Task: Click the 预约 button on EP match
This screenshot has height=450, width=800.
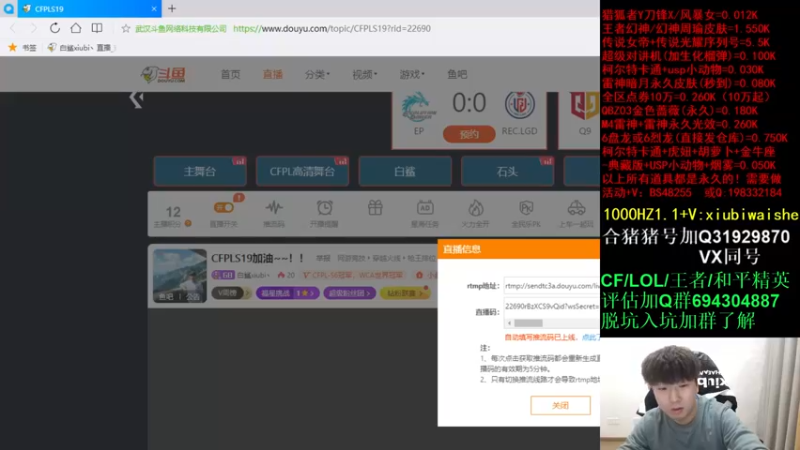Action: (x=469, y=134)
